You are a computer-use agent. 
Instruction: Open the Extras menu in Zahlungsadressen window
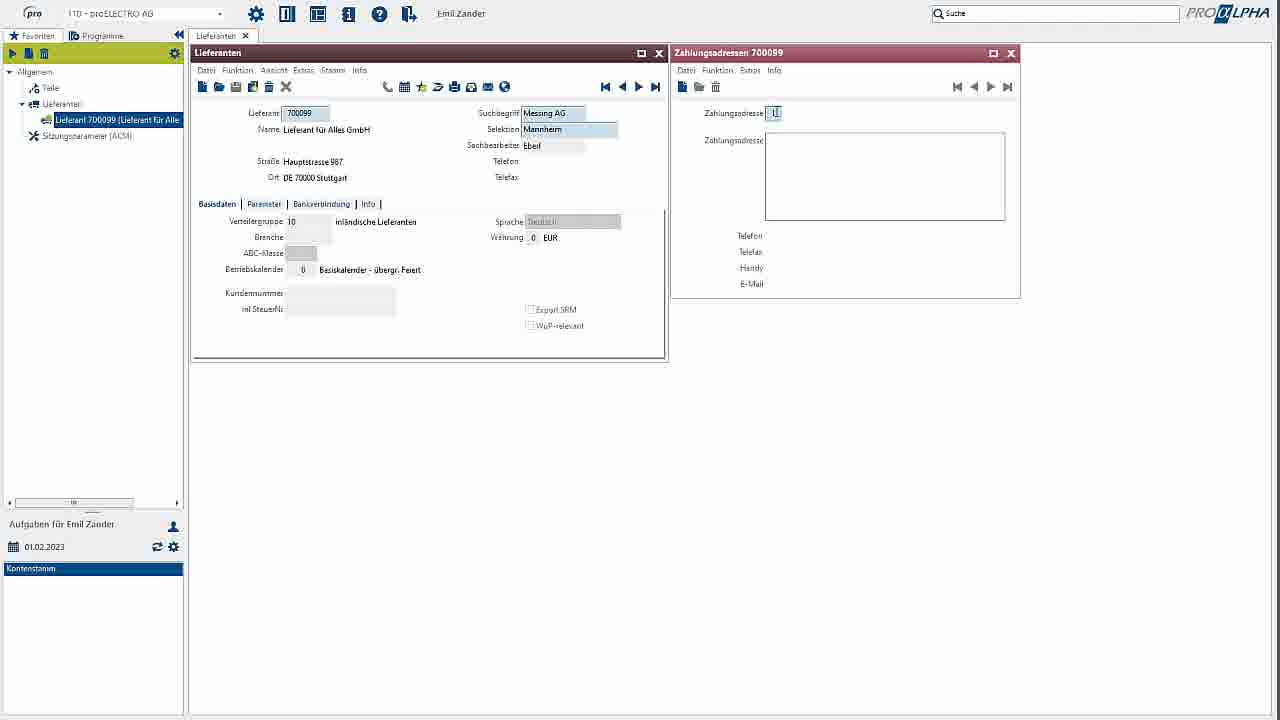(750, 71)
